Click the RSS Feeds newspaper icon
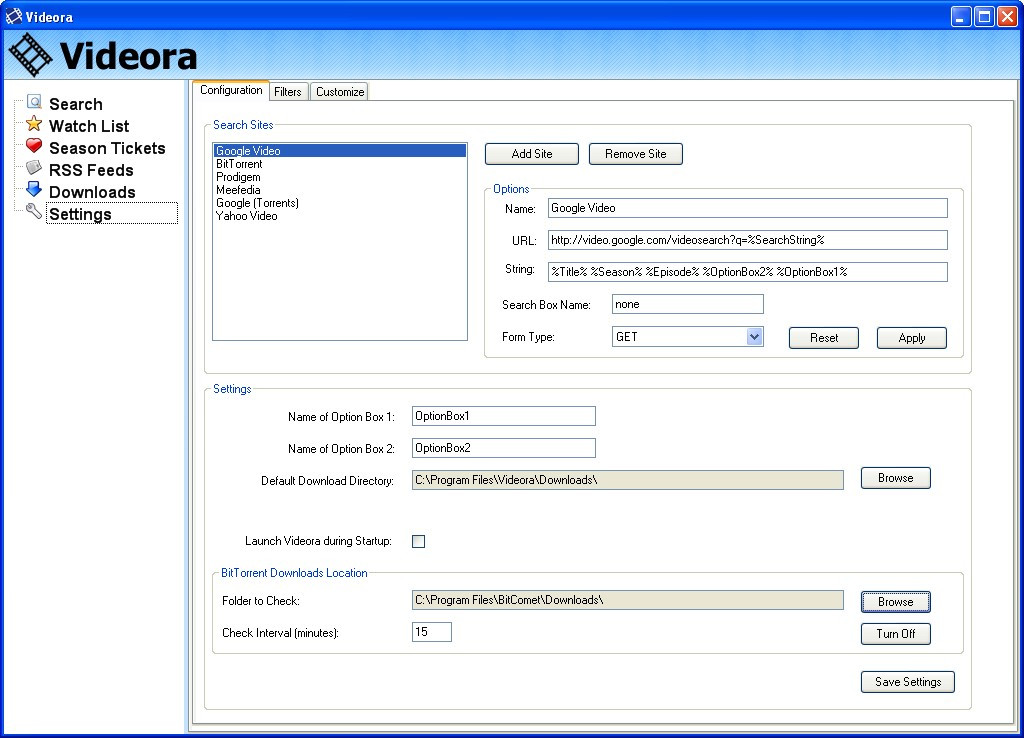1024x738 pixels. pyautogui.click(x=34, y=168)
